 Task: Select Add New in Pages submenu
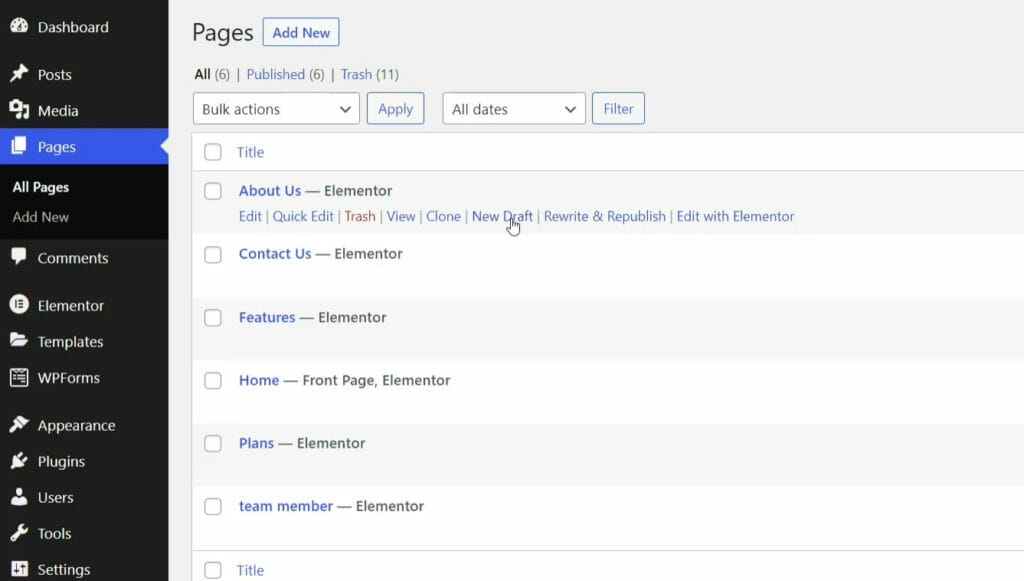tap(40, 217)
